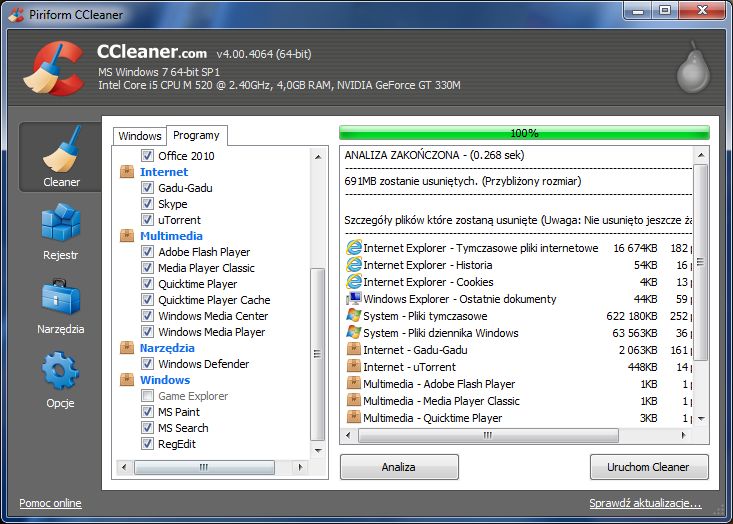Click box icon for Adobe Flash Player result

[354, 384]
